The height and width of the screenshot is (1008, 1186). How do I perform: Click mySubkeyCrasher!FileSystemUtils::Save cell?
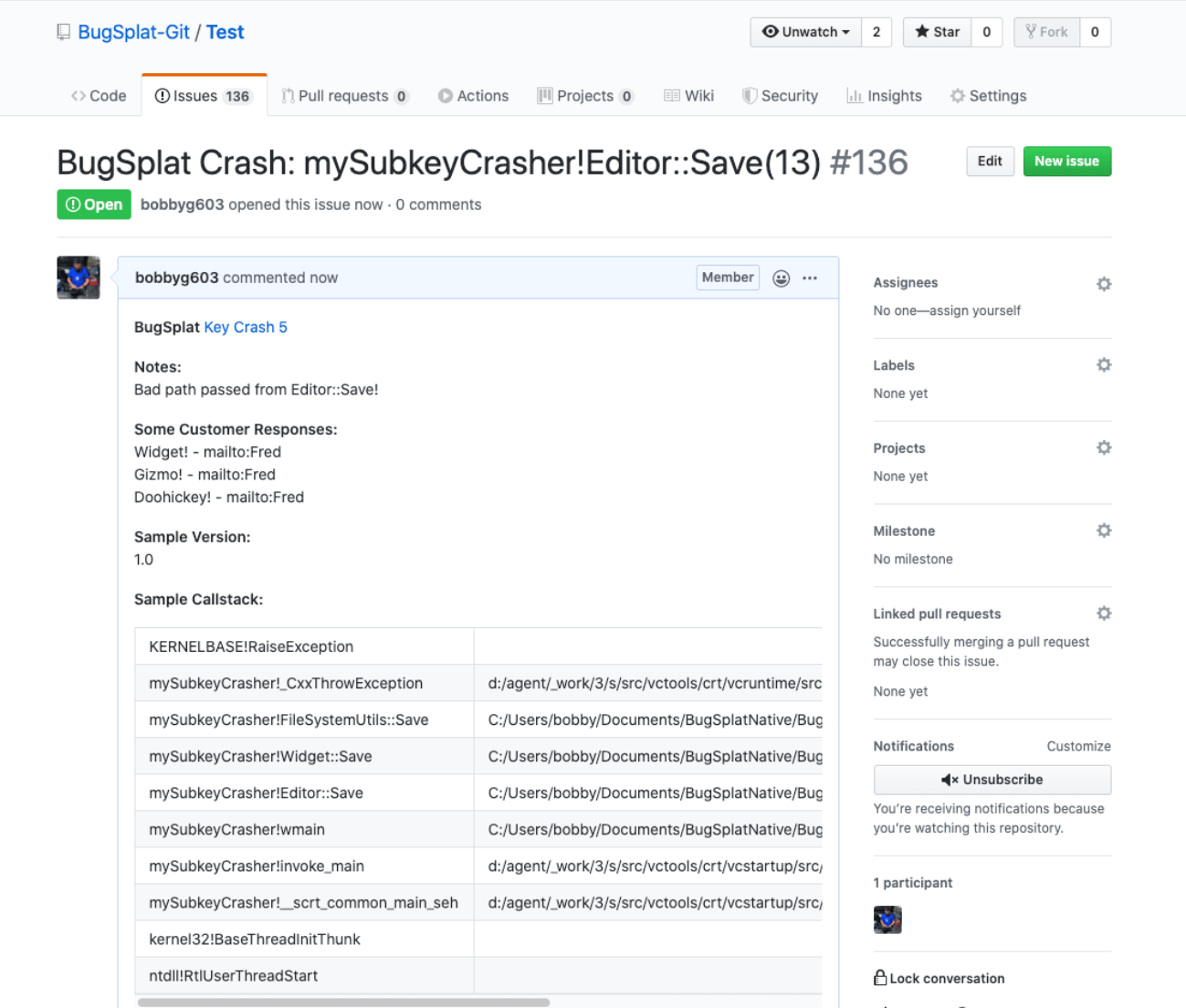click(304, 719)
